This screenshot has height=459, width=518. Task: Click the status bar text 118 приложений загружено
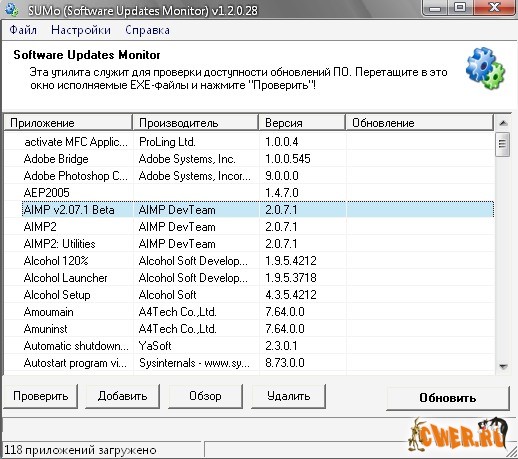[80, 450]
